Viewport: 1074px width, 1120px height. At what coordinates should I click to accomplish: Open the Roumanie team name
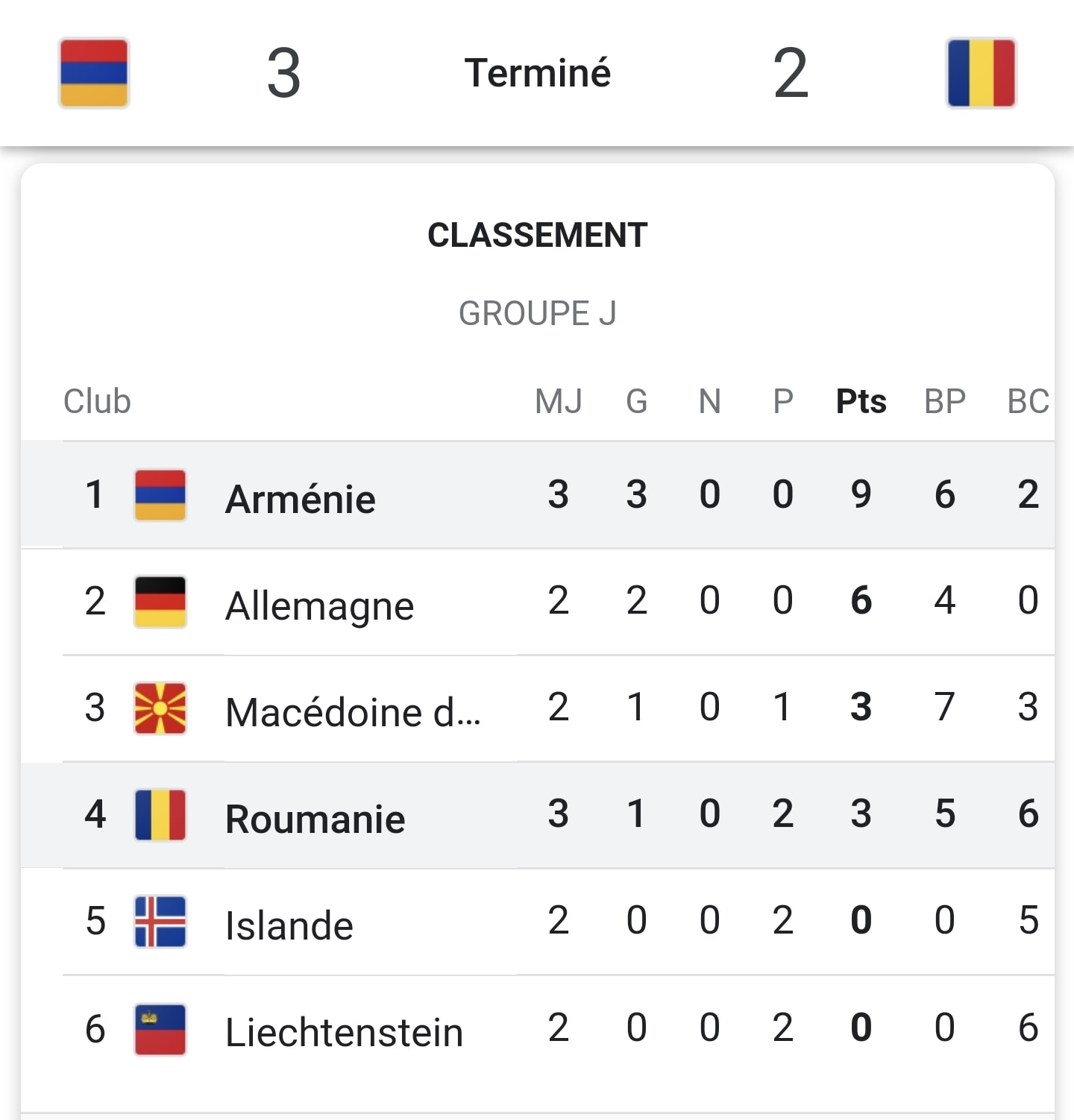click(x=315, y=819)
